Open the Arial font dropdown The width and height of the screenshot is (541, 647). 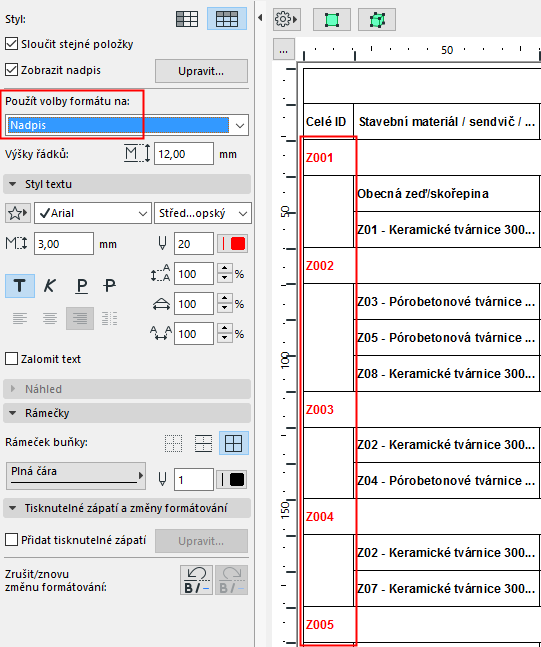pyautogui.click(x=93, y=213)
